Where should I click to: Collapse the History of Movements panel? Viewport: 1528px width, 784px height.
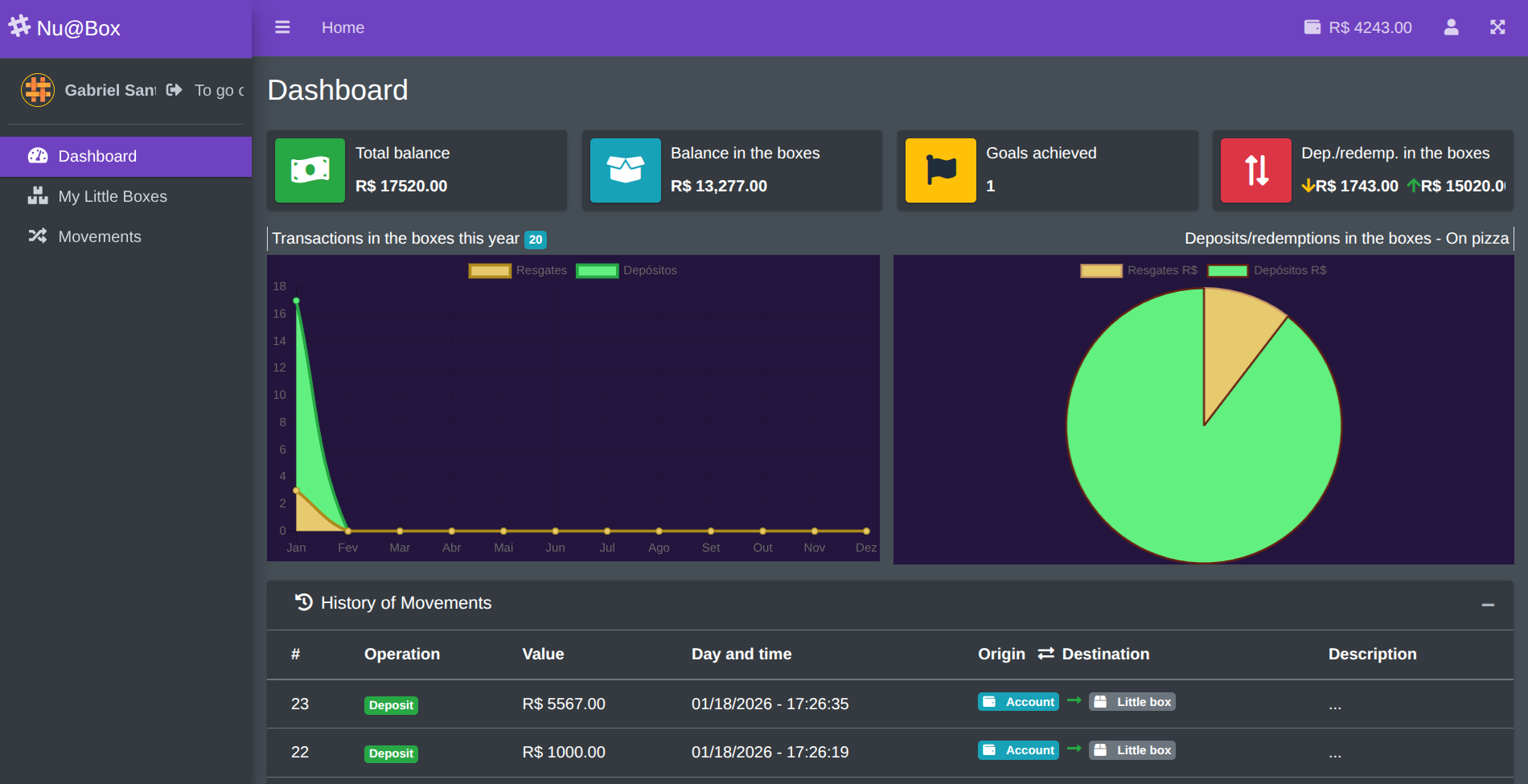click(x=1488, y=605)
